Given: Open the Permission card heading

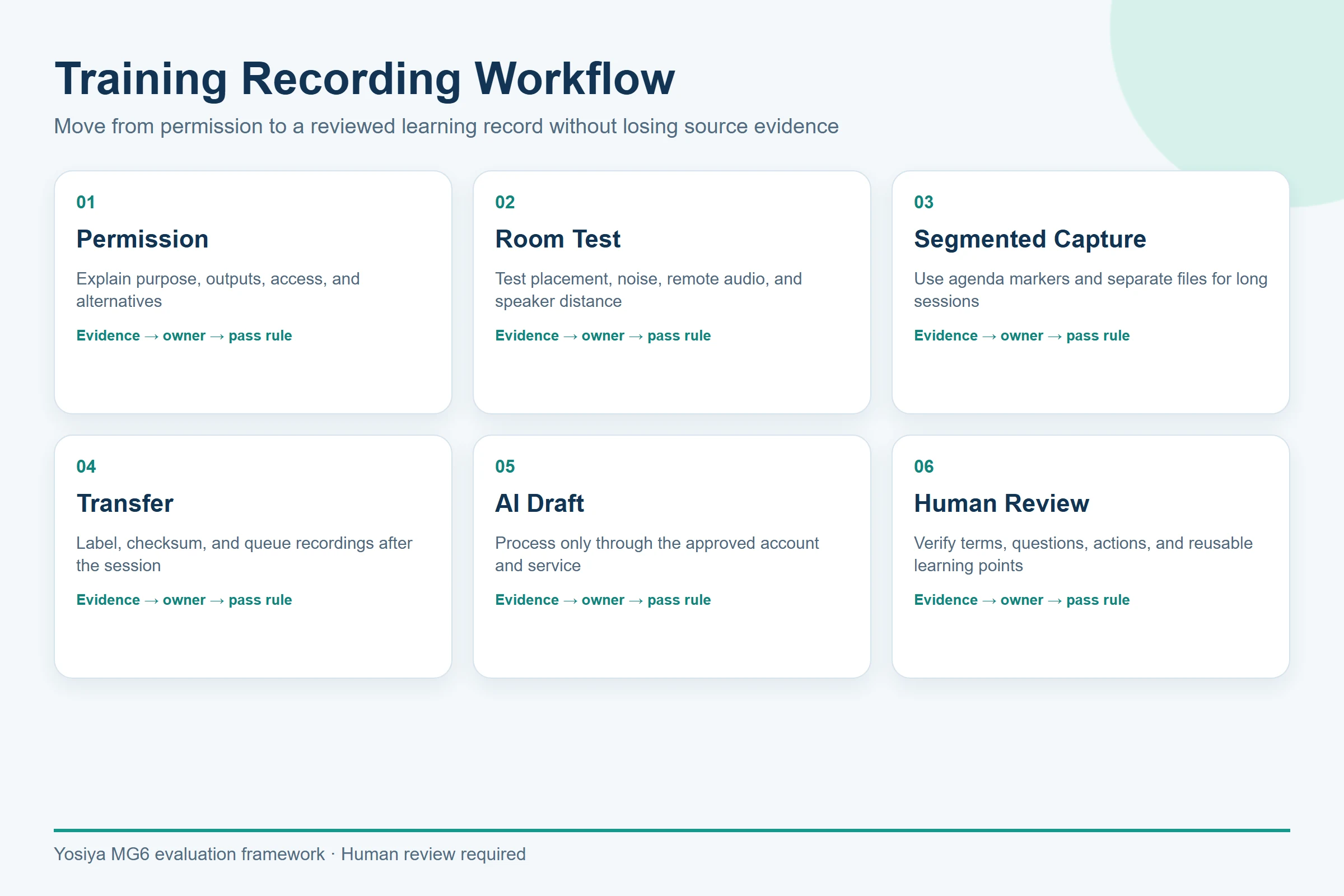Looking at the screenshot, I should click(x=142, y=239).
